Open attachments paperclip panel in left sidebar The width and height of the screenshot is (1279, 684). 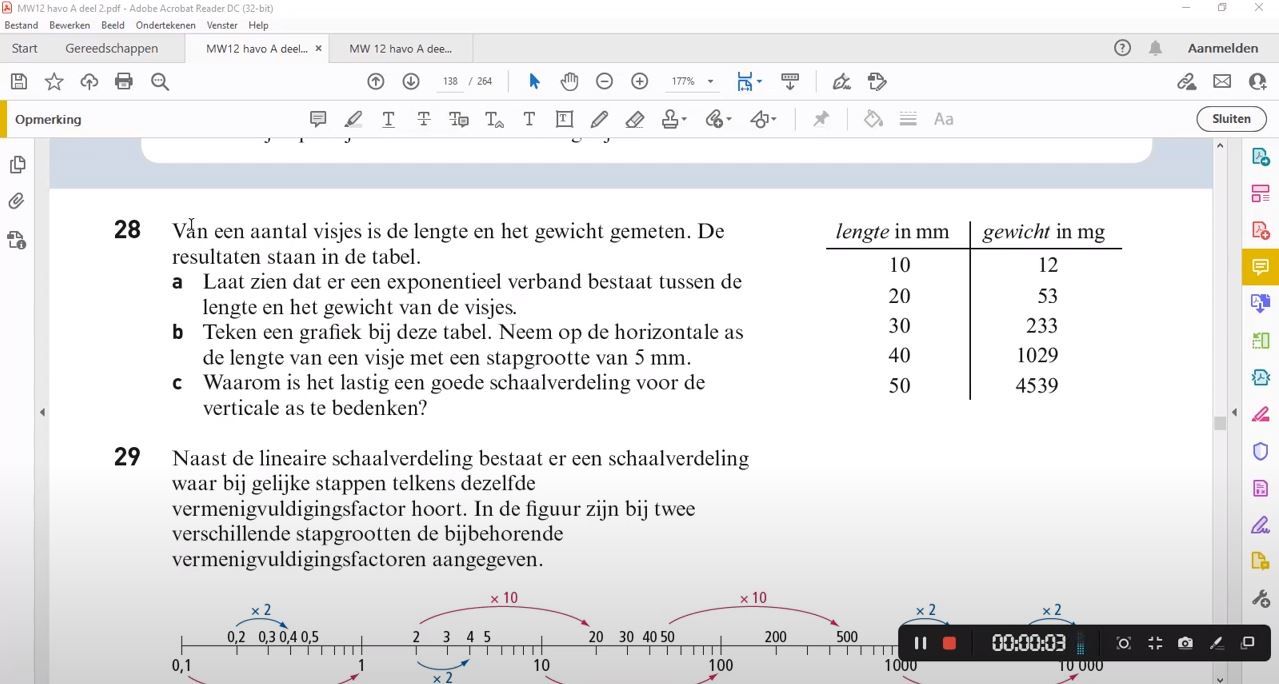(17, 202)
